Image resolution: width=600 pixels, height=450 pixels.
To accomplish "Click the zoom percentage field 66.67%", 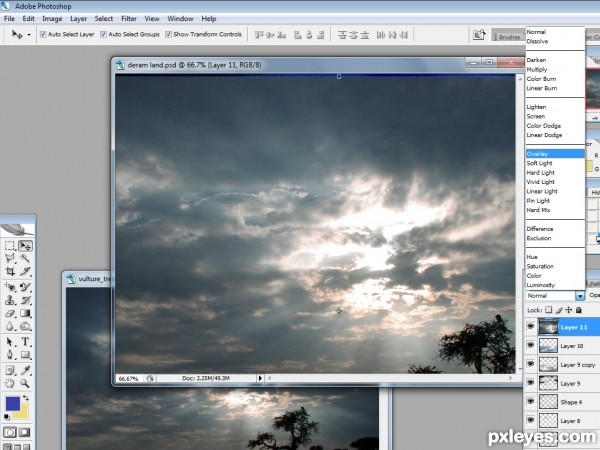I will click(129, 378).
